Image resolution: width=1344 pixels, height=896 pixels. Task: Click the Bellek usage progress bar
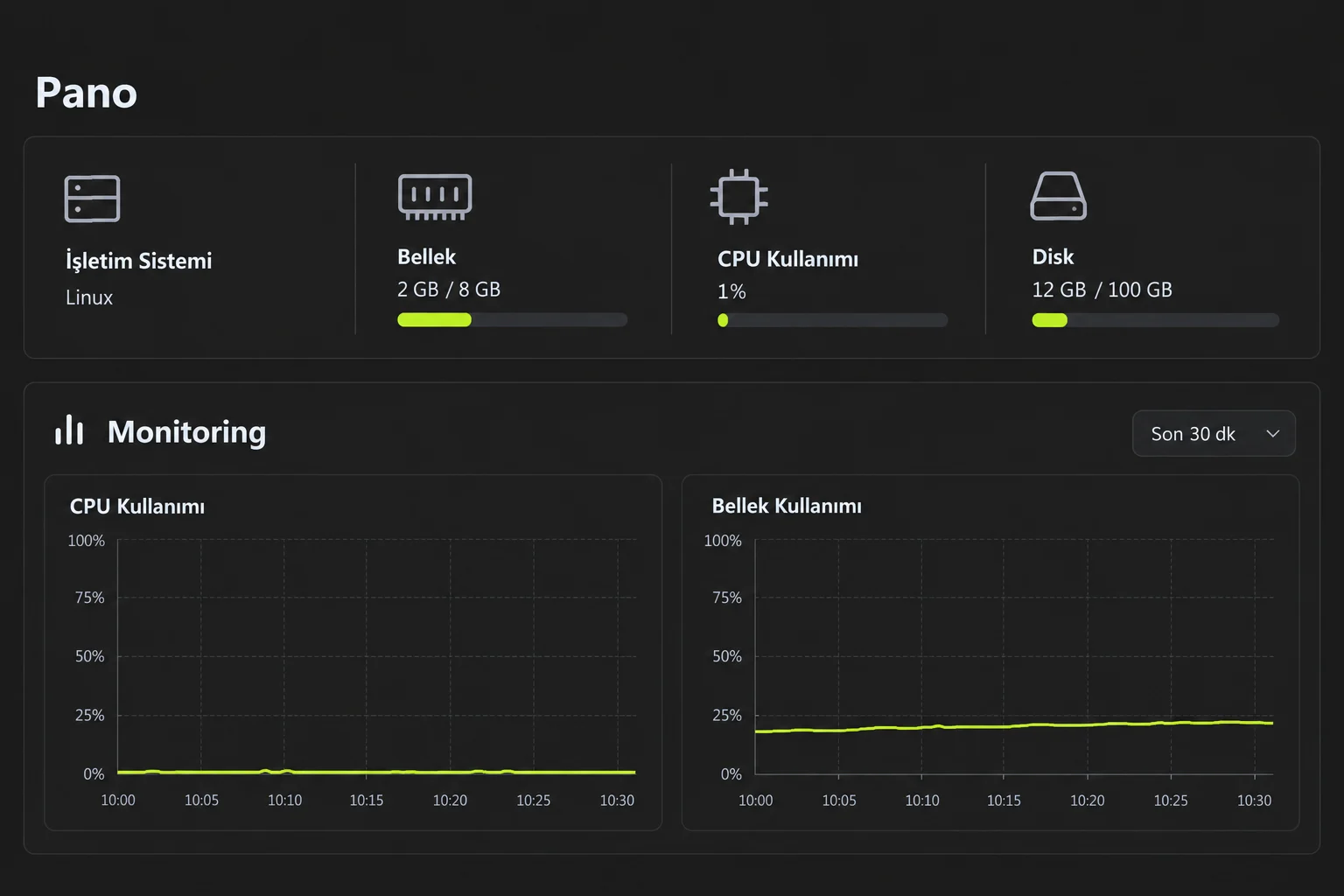512,319
